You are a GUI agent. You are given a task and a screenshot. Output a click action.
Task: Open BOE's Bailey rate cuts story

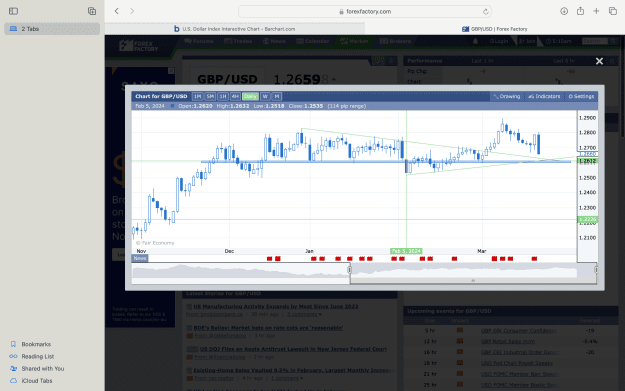(268, 328)
